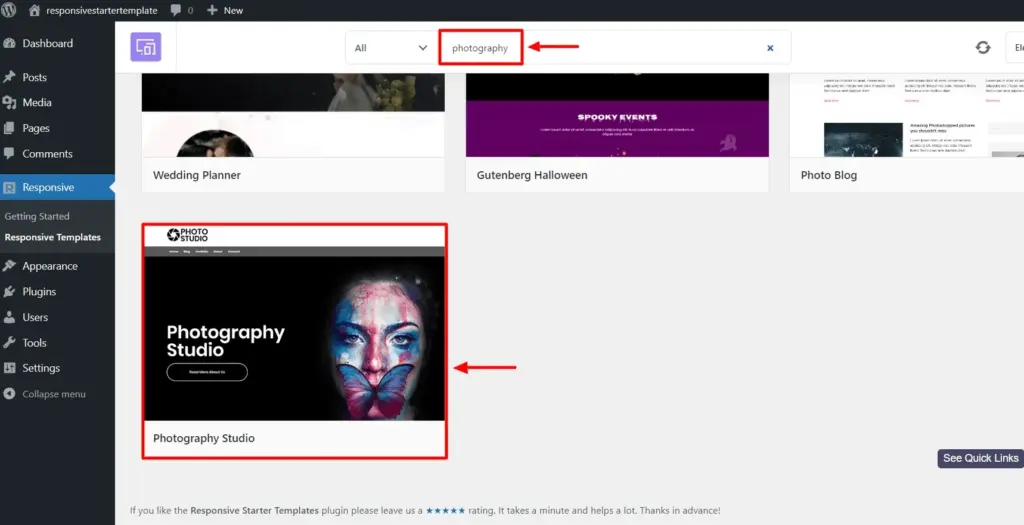1024x525 pixels.
Task: Collapse the menu using the arrow icon
Action: pos(10,394)
